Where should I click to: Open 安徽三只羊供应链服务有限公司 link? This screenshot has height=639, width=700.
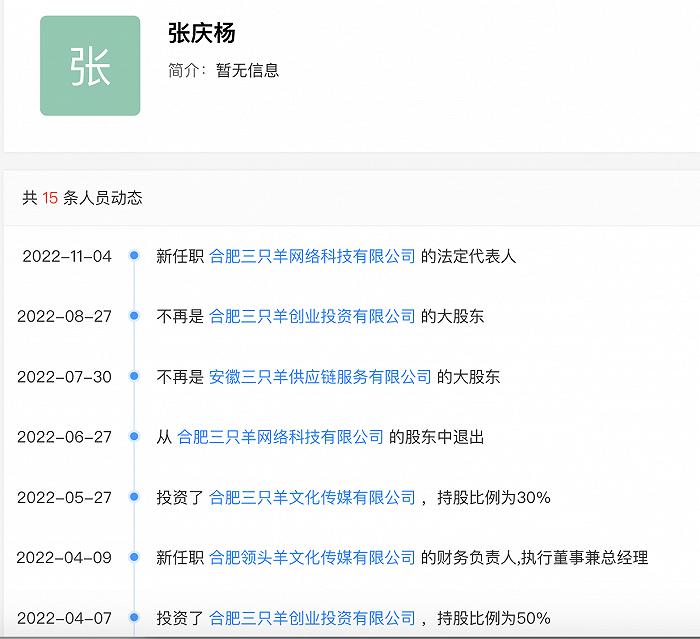coord(320,376)
